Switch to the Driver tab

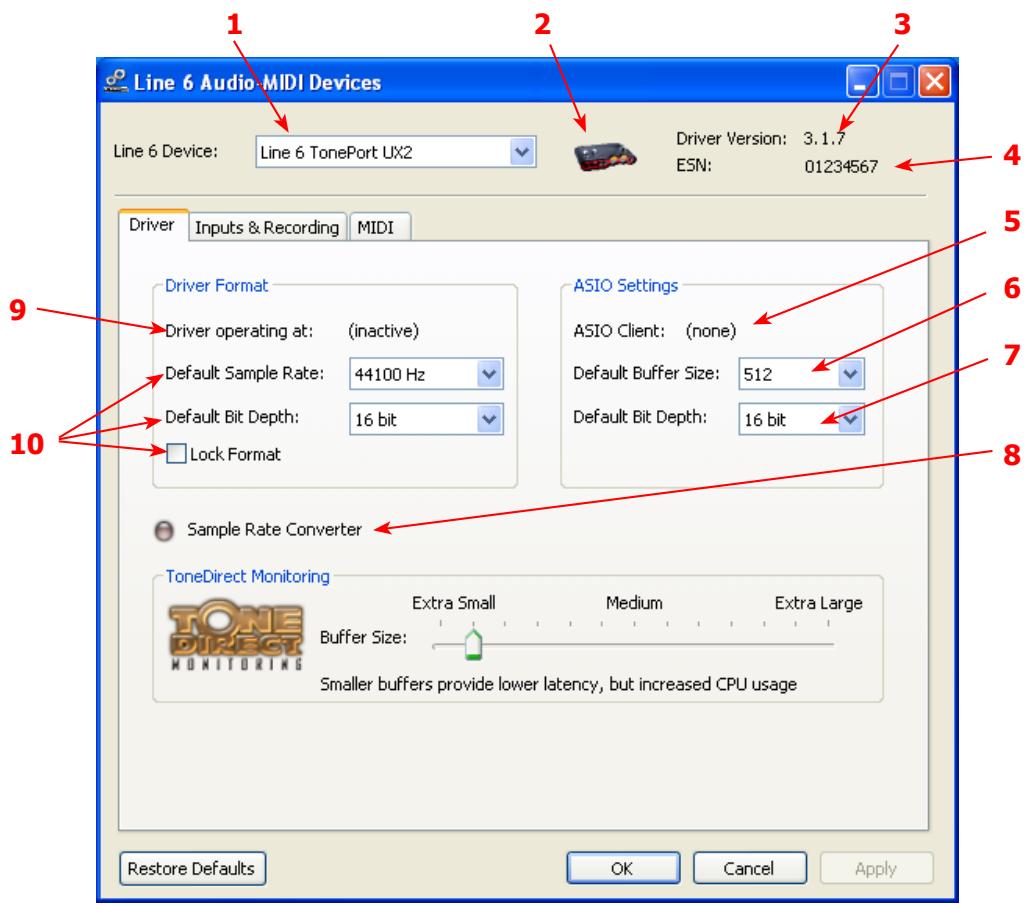pos(152,225)
